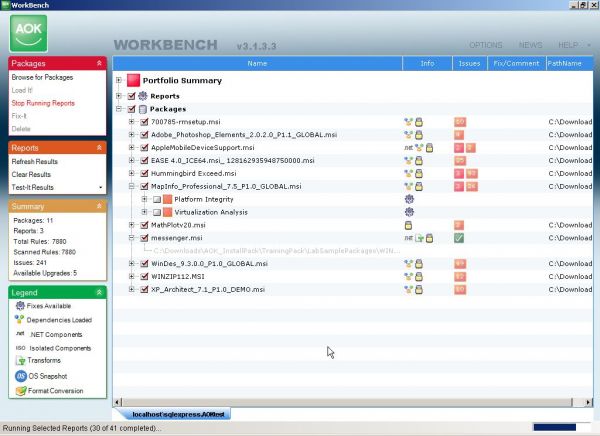Click fixes available gear for Virtualization Analysis
This screenshot has width=600, height=436.
409,212
